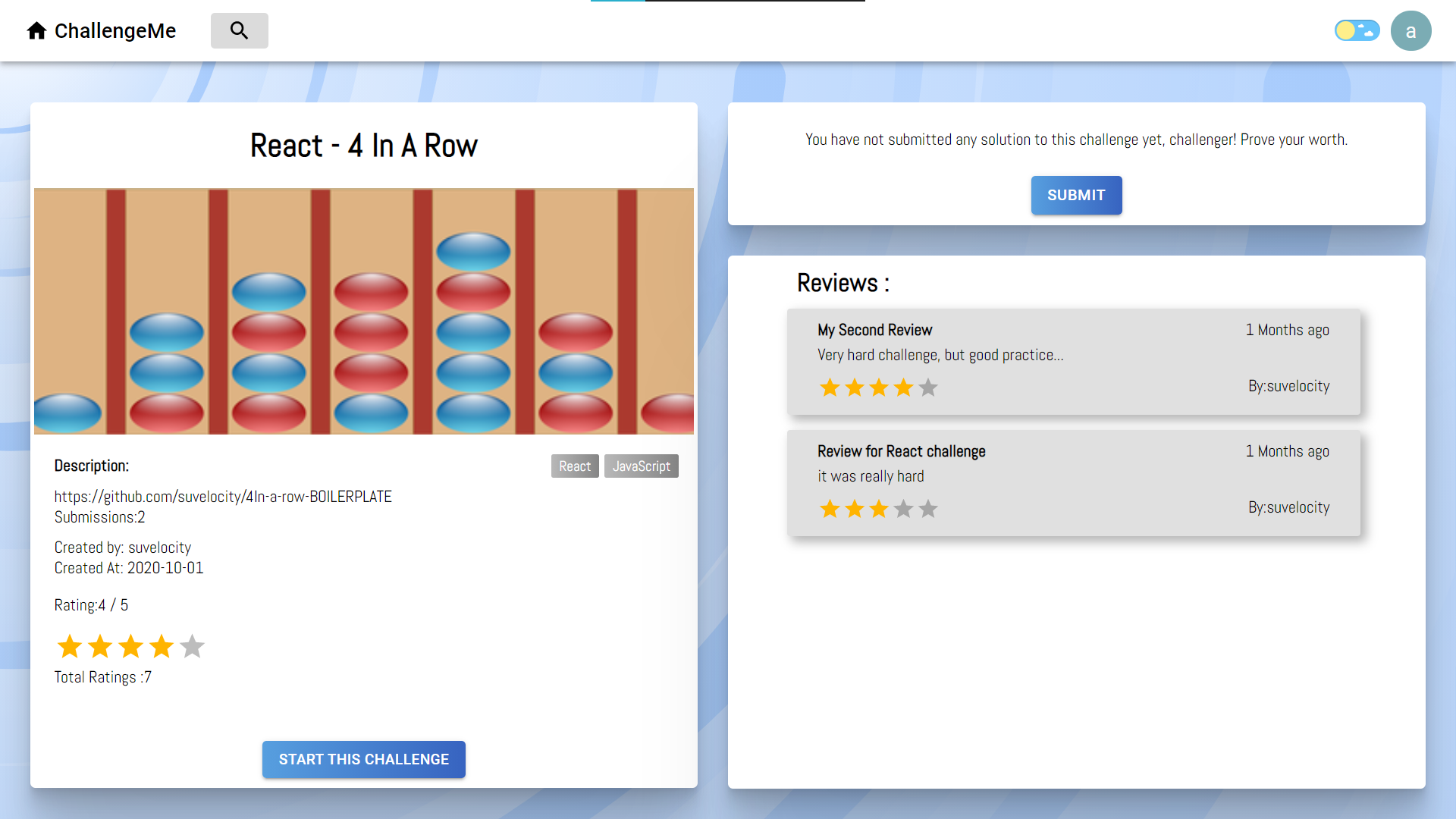This screenshot has width=1456, height=819.
Task: Click the SUBMIT solution button
Action: click(1076, 195)
